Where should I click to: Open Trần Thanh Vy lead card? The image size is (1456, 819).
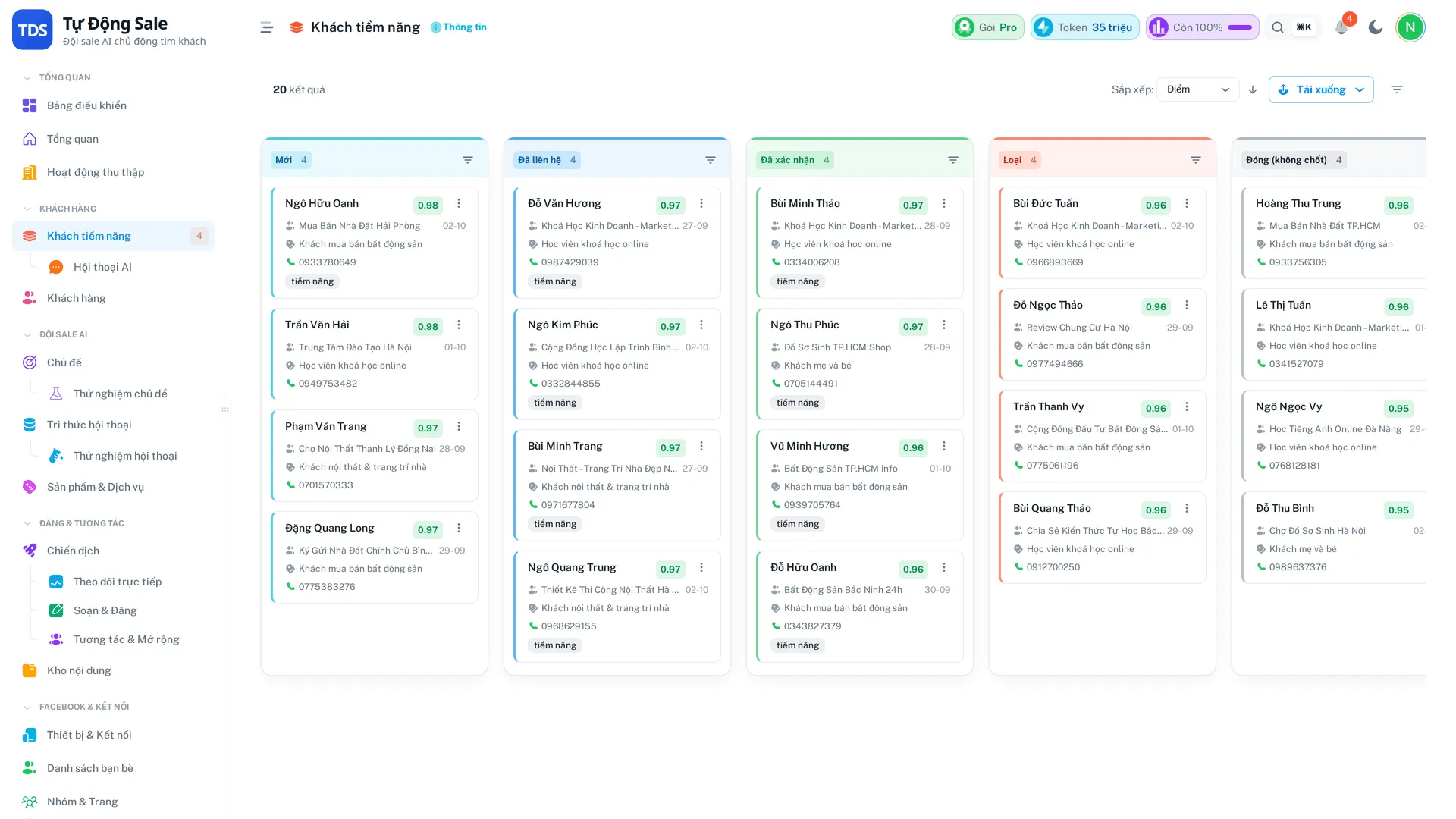click(1102, 436)
